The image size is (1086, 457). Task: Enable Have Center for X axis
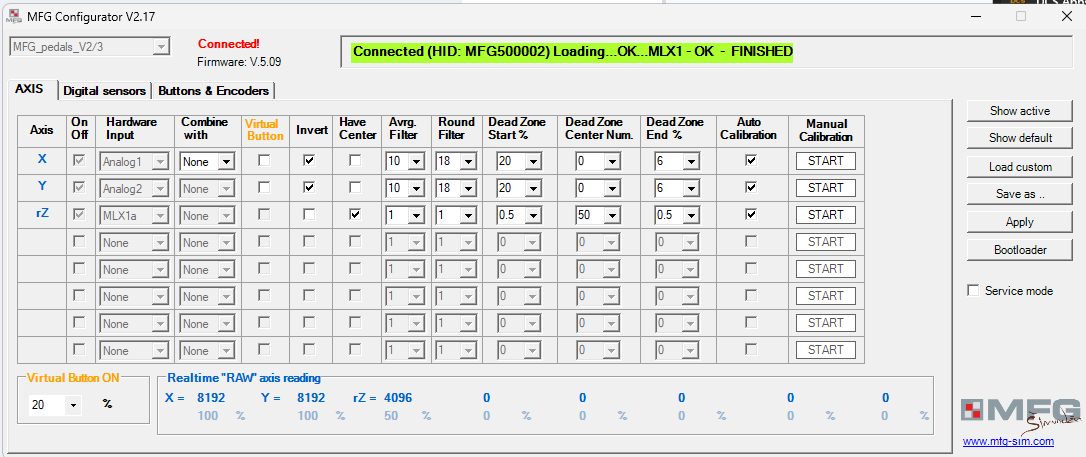click(x=355, y=161)
